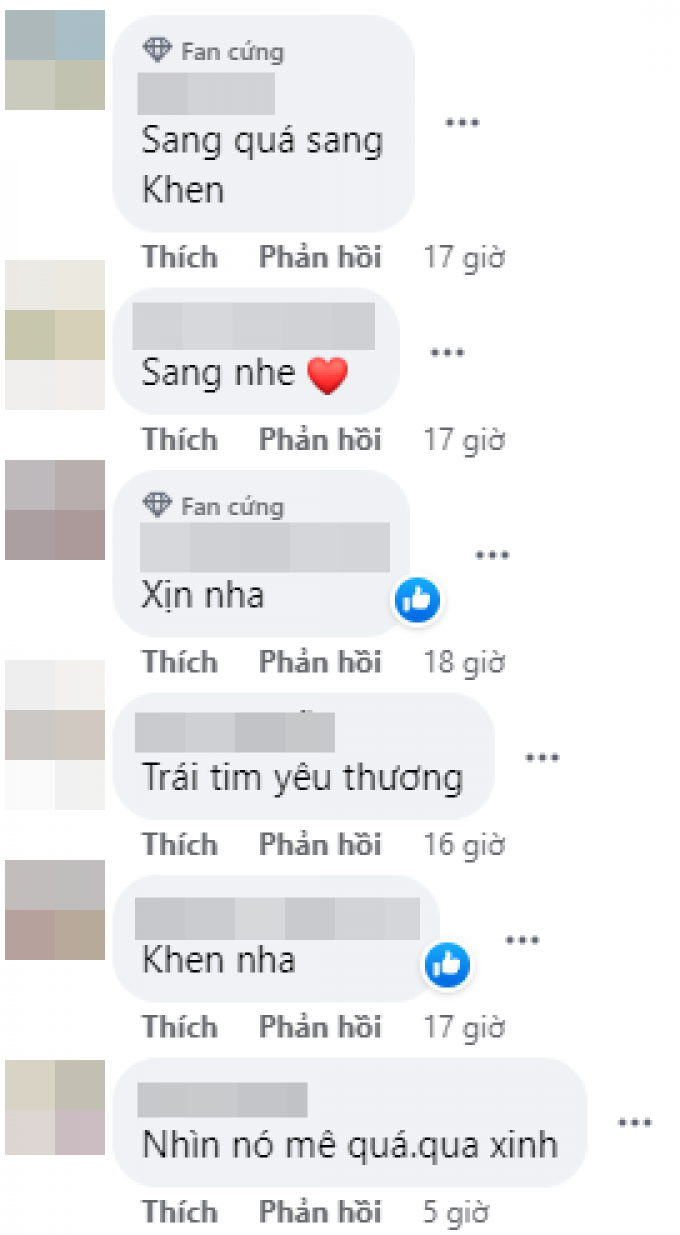
Task: Like the 'Sang quá sang Khen' comment
Action: pyautogui.click(x=180, y=257)
